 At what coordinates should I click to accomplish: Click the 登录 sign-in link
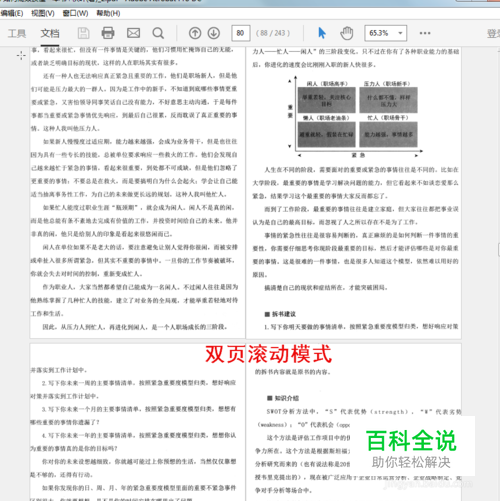(x=493, y=33)
